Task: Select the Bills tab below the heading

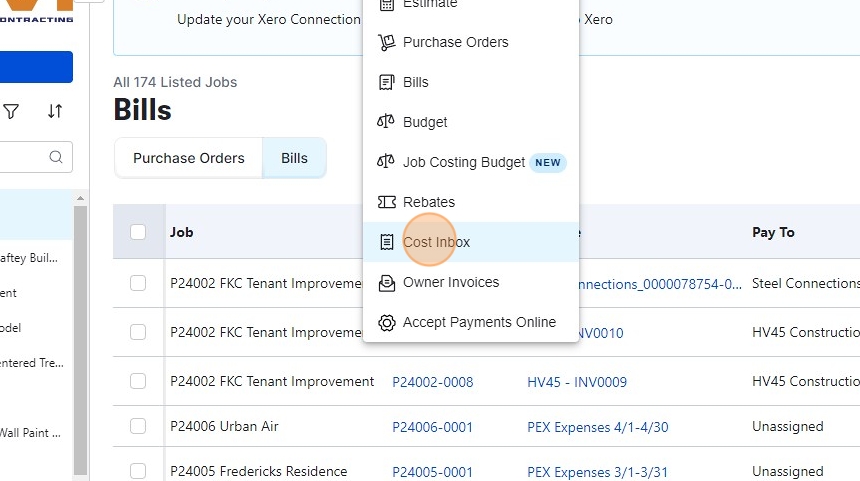Action: pyautogui.click(x=294, y=158)
